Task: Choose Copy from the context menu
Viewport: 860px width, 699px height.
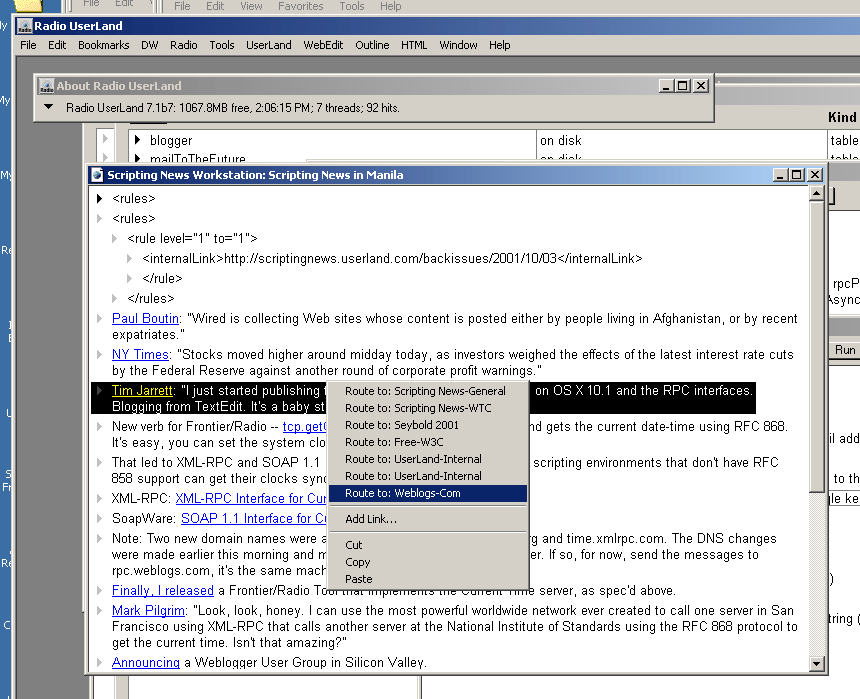Action: [358, 562]
